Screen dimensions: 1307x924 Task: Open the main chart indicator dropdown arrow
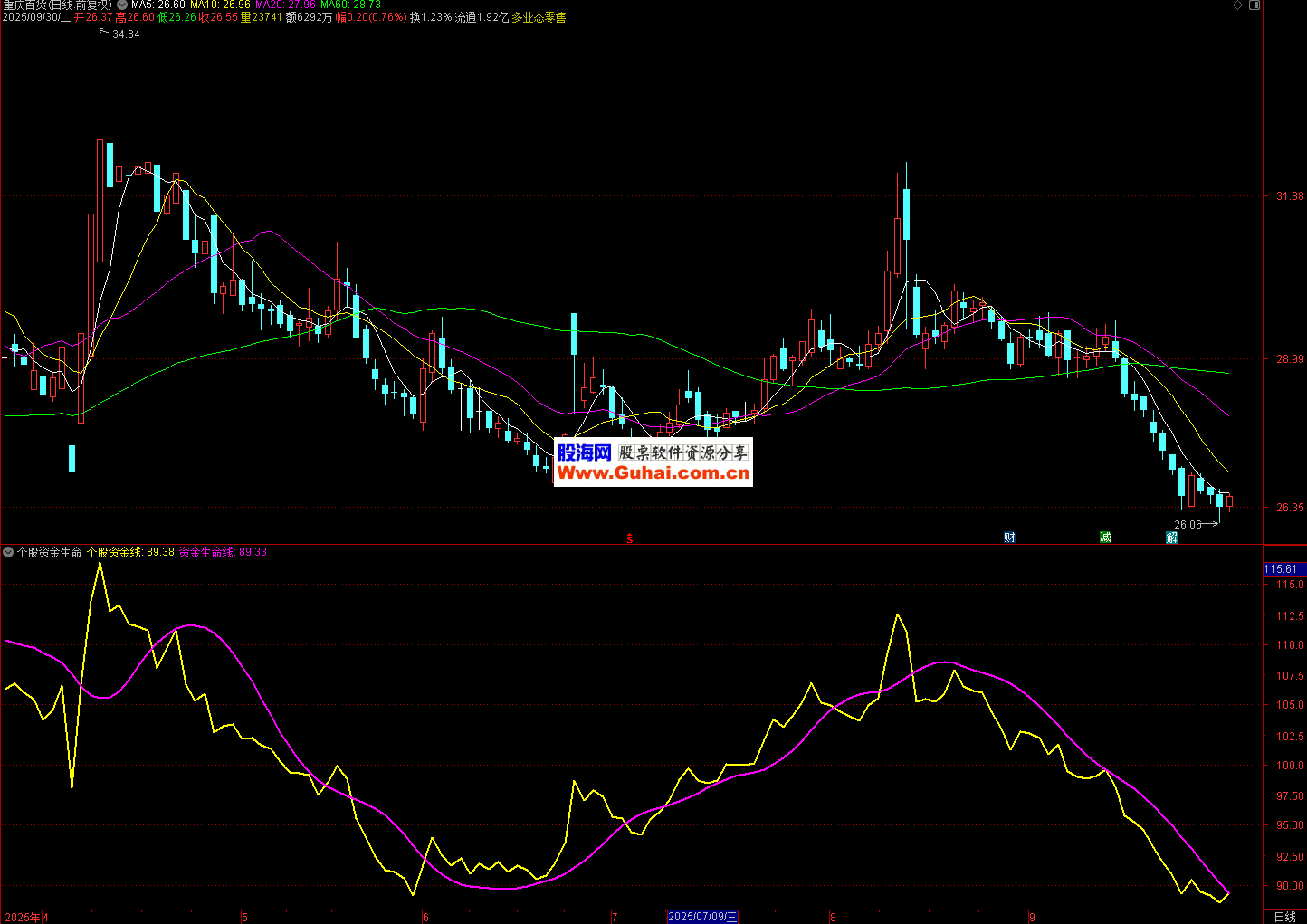click(x=122, y=5)
